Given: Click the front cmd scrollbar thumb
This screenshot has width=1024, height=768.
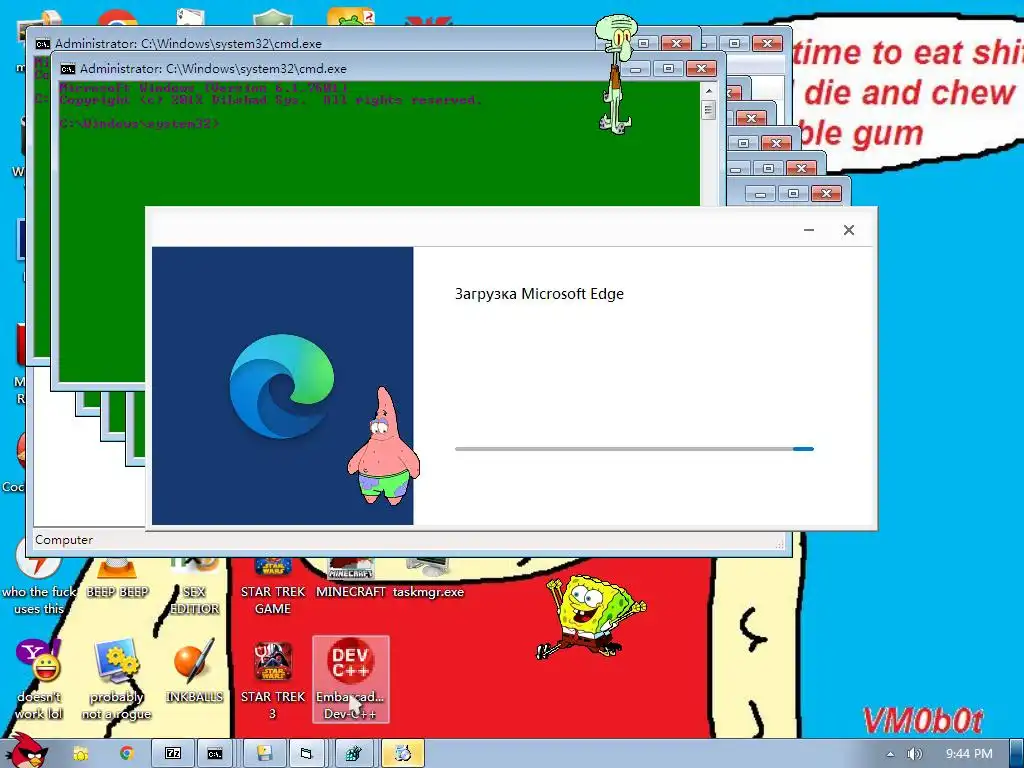Looking at the screenshot, I should click(709, 110).
